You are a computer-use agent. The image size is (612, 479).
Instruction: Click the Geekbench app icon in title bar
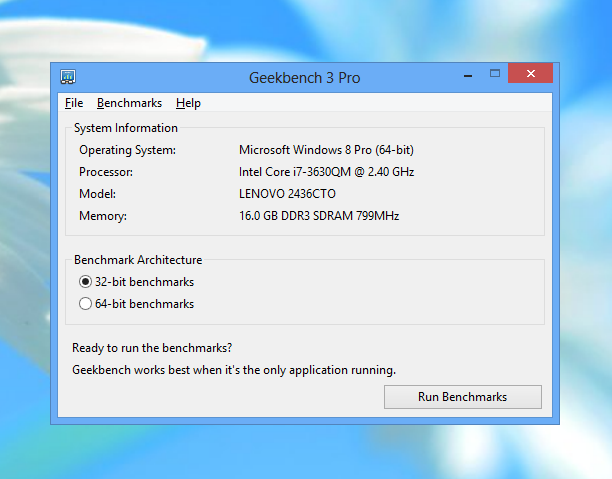pyautogui.click(x=68, y=77)
